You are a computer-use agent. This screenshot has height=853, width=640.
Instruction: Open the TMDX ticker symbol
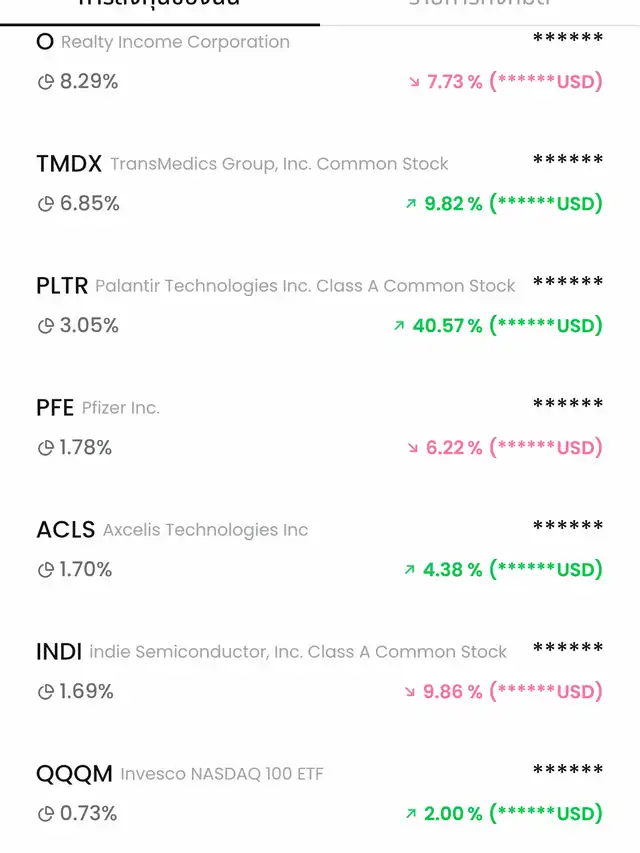(x=68, y=164)
